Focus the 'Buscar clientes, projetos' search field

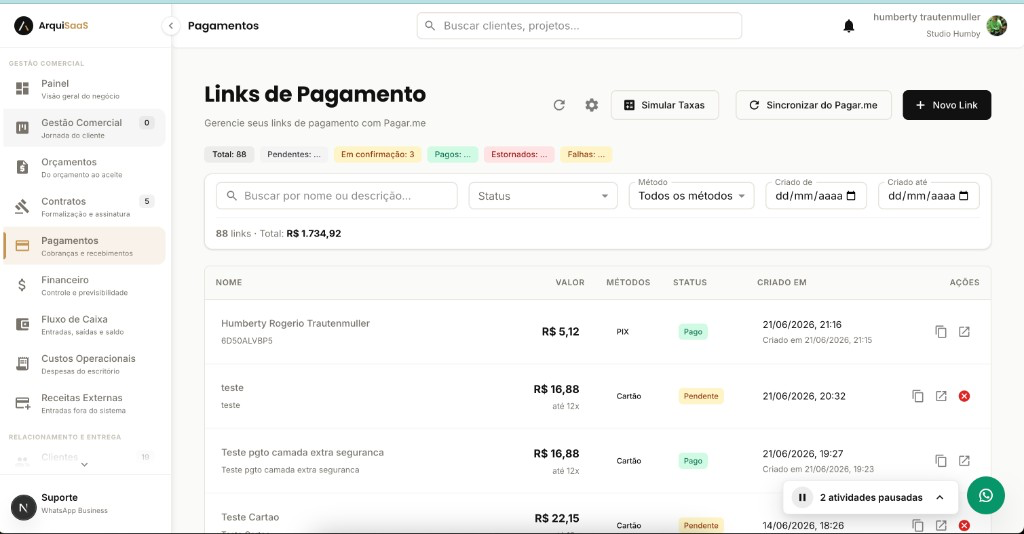tap(579, 25)
